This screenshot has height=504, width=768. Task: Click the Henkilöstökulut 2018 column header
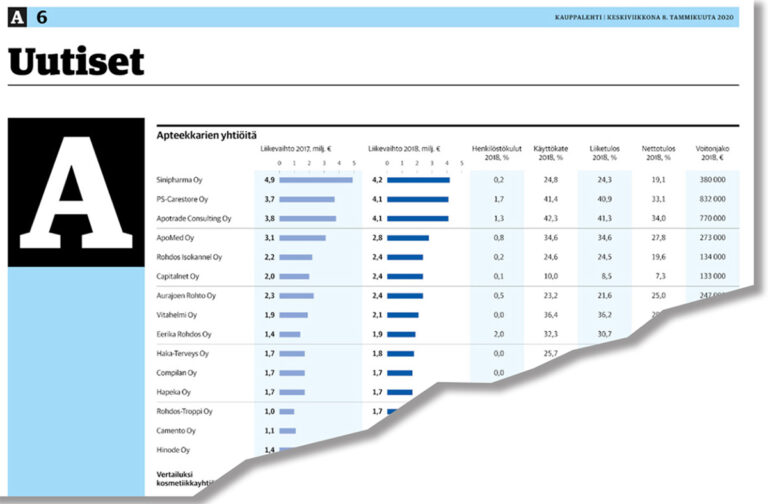click(497, 153)
